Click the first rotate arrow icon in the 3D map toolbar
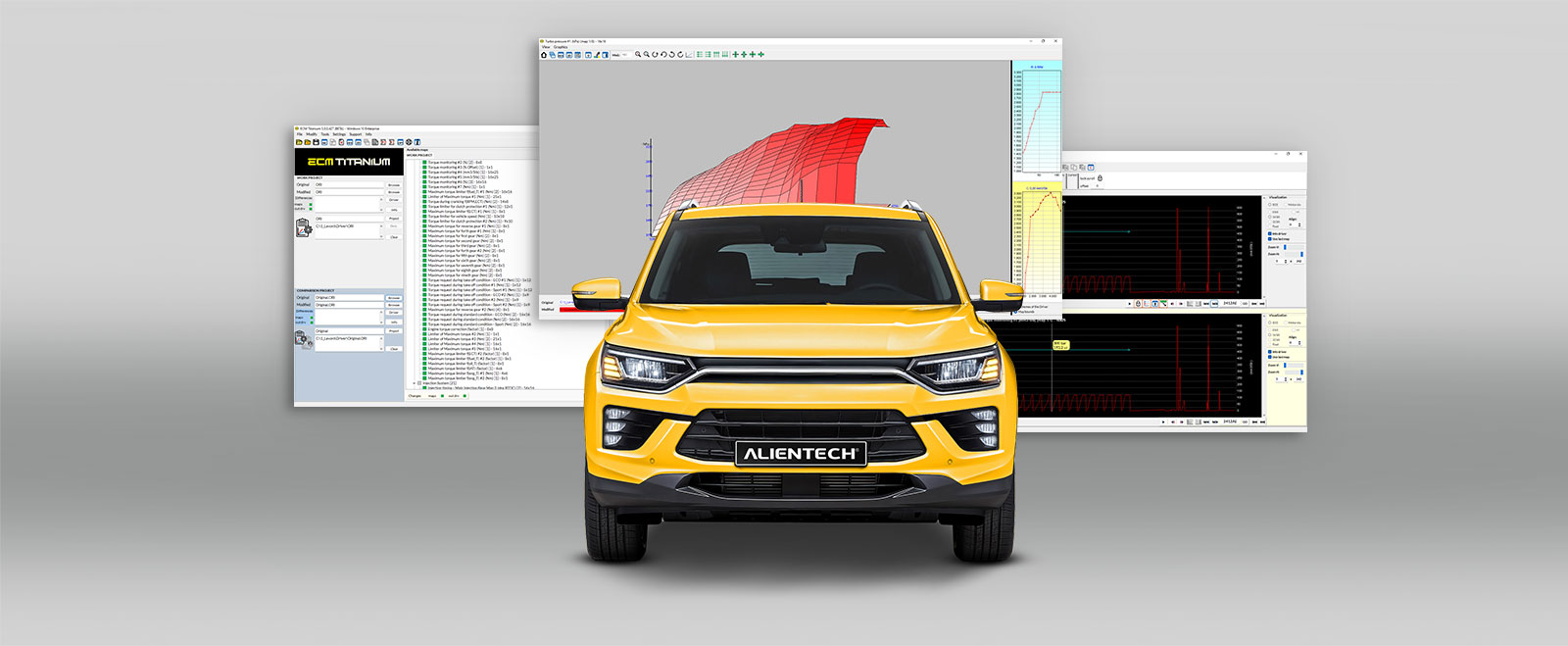The image size is (1568, 646). (x=655, y=55)
